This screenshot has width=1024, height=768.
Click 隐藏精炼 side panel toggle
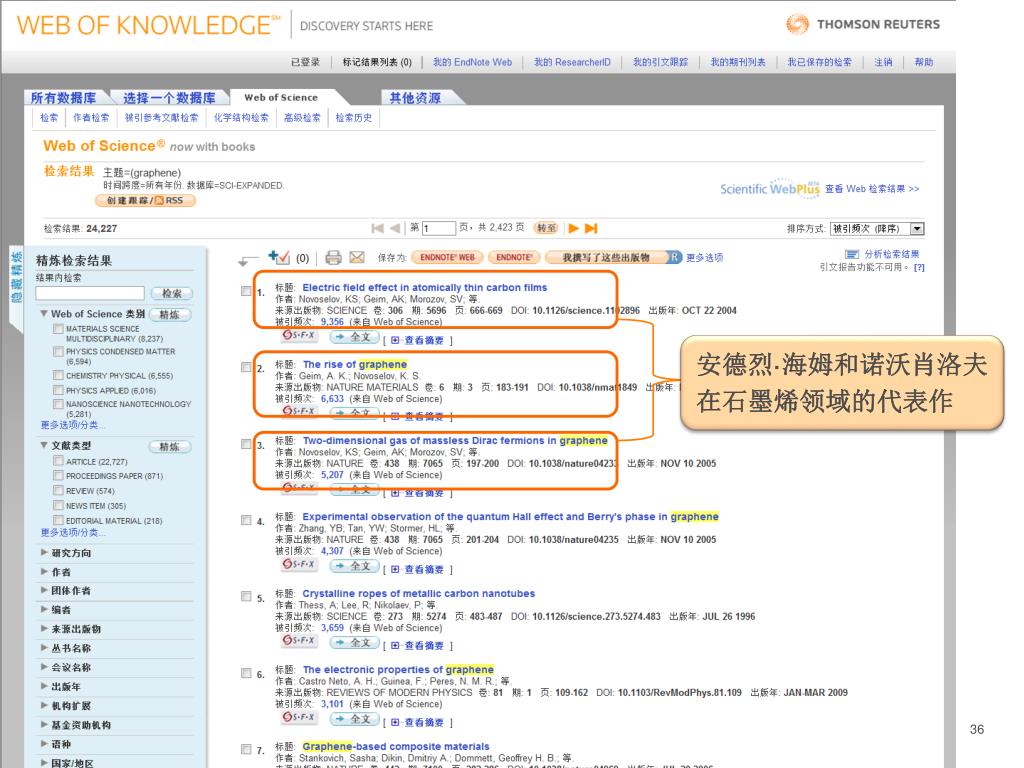16,276
